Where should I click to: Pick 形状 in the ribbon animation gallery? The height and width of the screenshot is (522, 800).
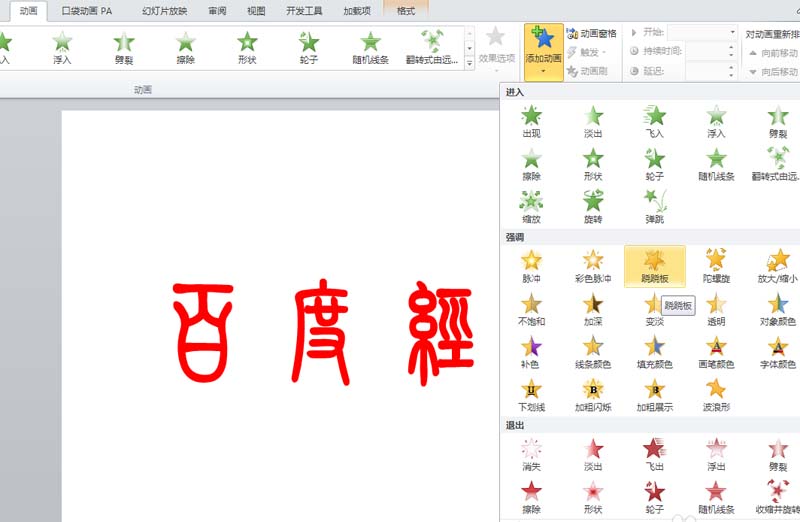247,48
